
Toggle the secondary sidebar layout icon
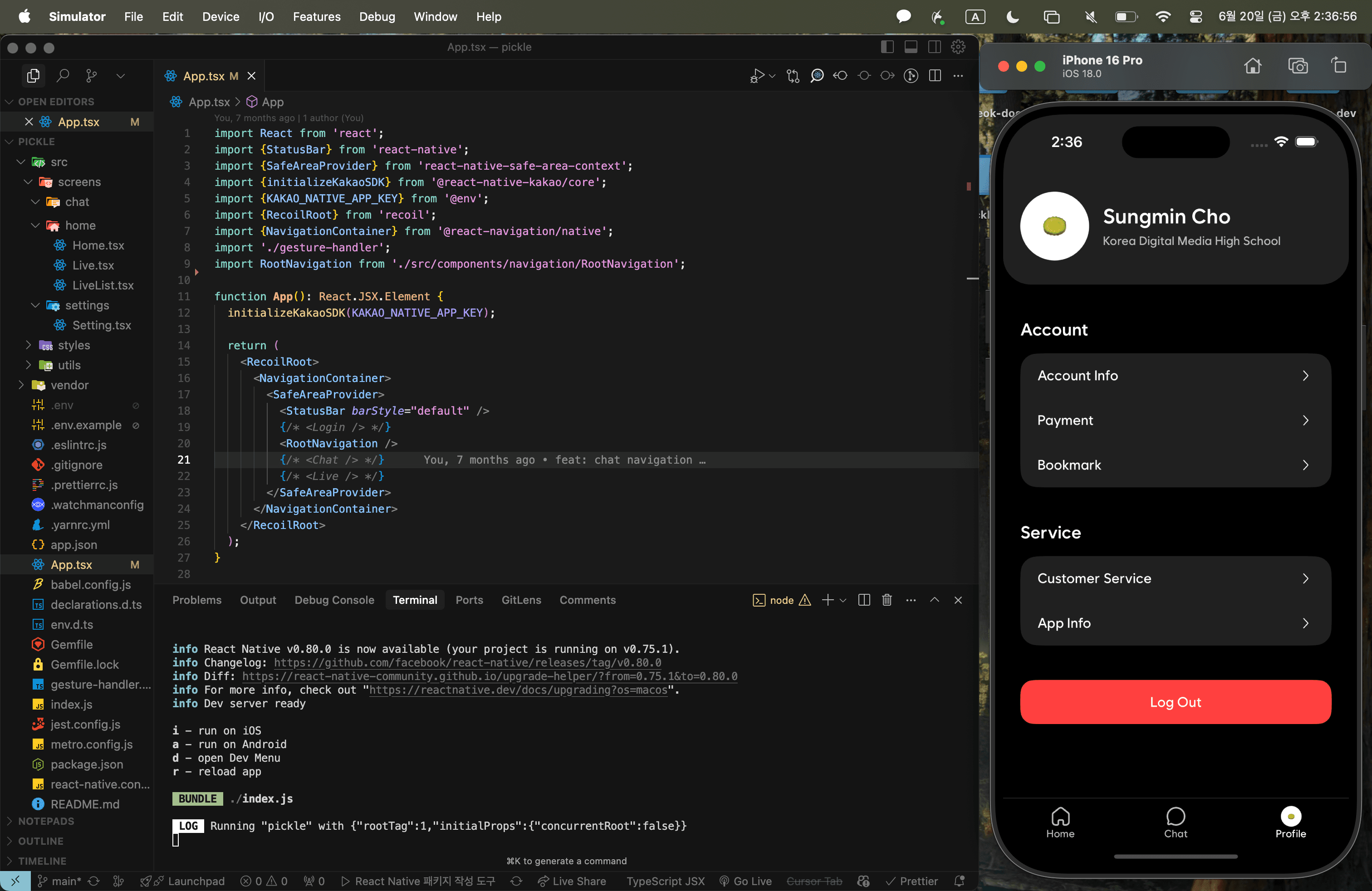pos(935,47)
